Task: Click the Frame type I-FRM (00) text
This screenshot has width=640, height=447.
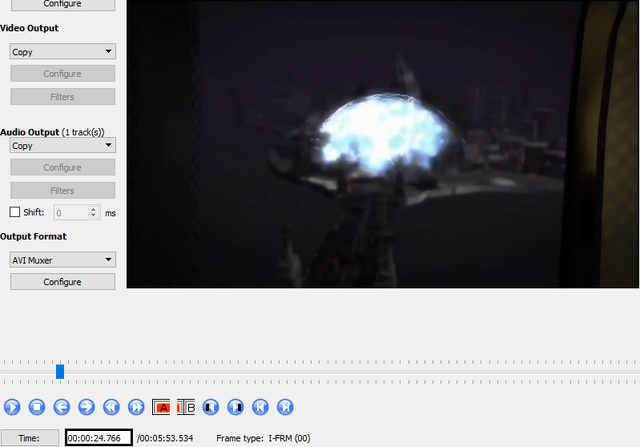Action: coord(263,438)
